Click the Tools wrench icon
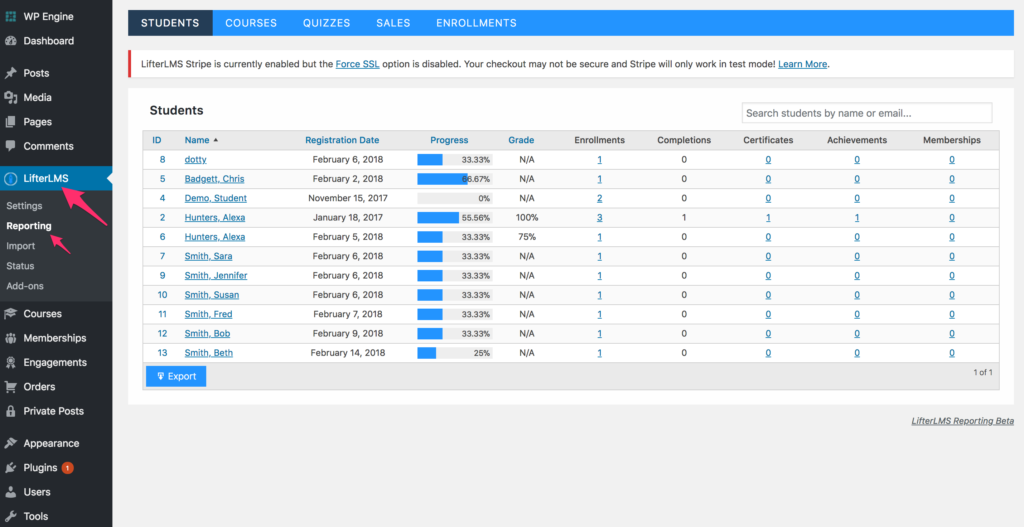 coord(10,516)
